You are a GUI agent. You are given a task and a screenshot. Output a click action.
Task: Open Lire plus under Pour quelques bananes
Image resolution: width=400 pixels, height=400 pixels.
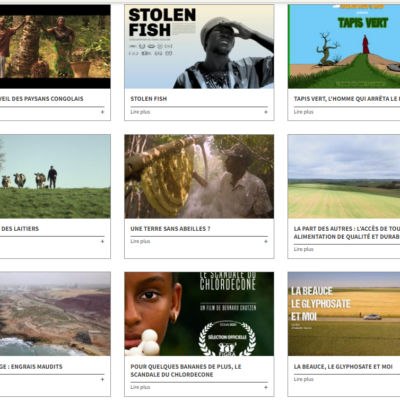pyautogui.click(x=140, y=387)
